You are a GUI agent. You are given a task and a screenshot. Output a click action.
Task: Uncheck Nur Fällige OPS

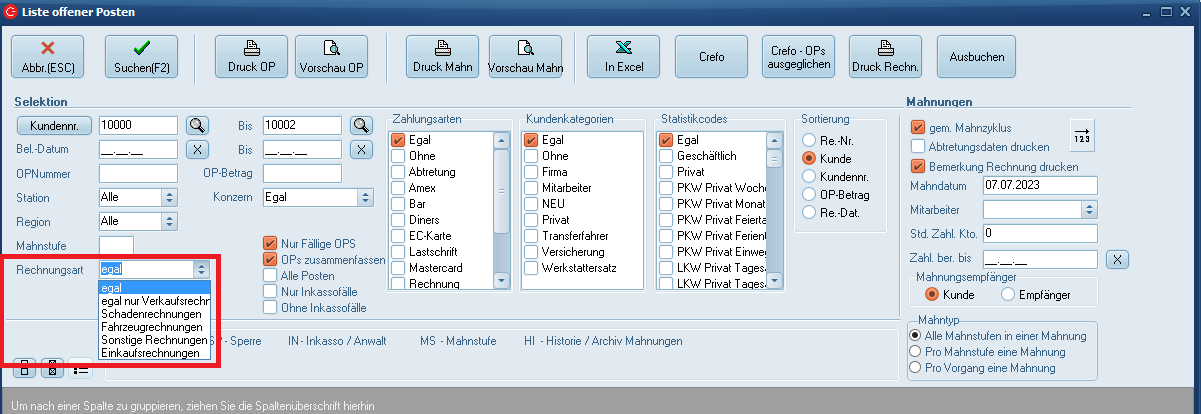tap(269, 243)
